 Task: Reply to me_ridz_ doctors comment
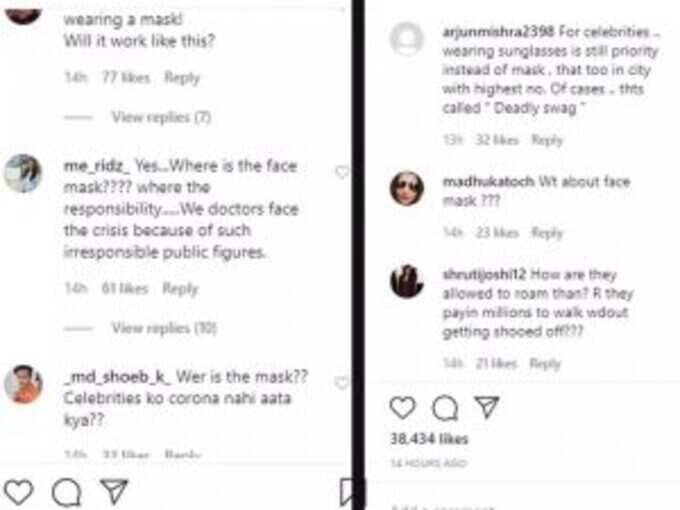click(180, 288)
